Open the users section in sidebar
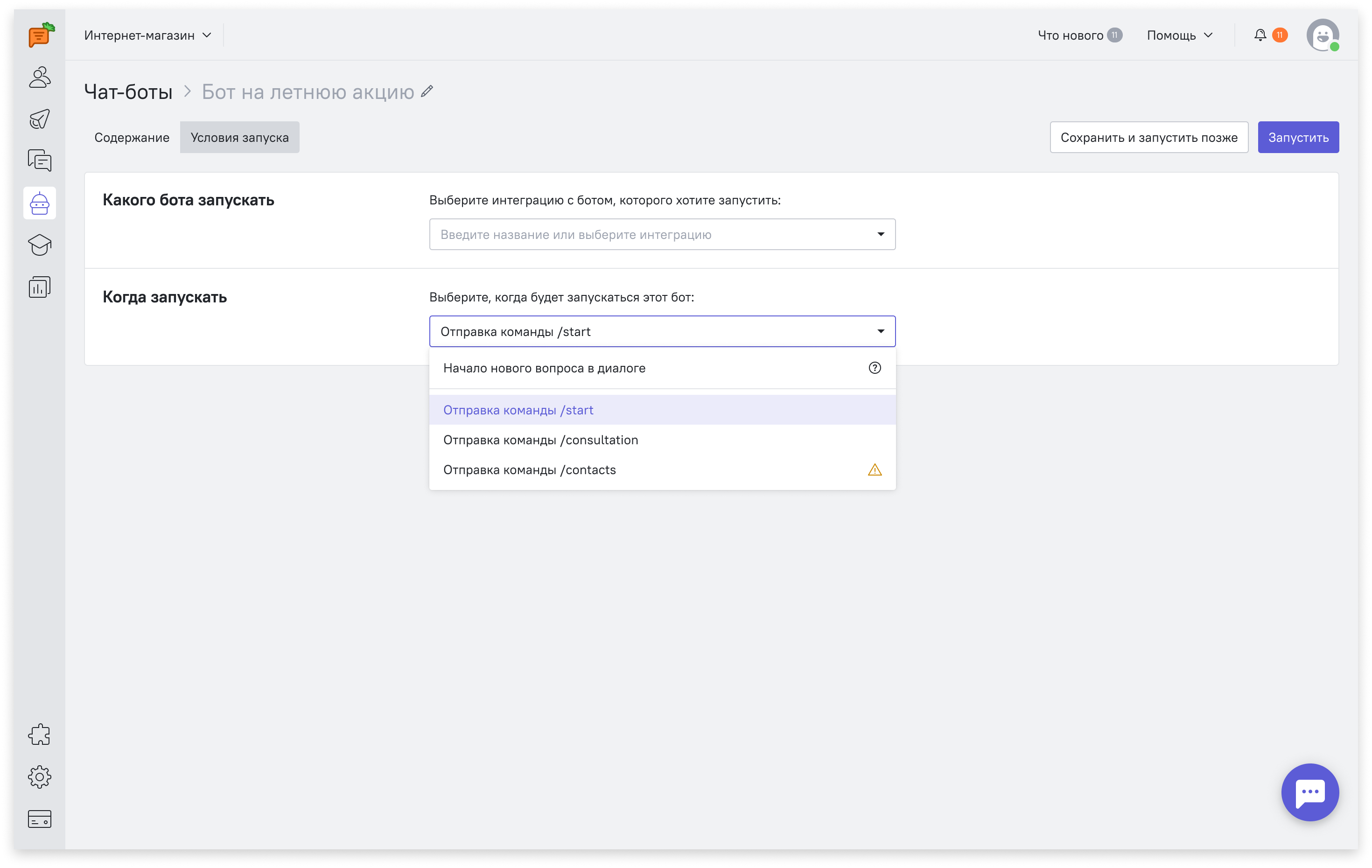The height and width of the screenshot is (868, 1372). [x=39, y=77]
